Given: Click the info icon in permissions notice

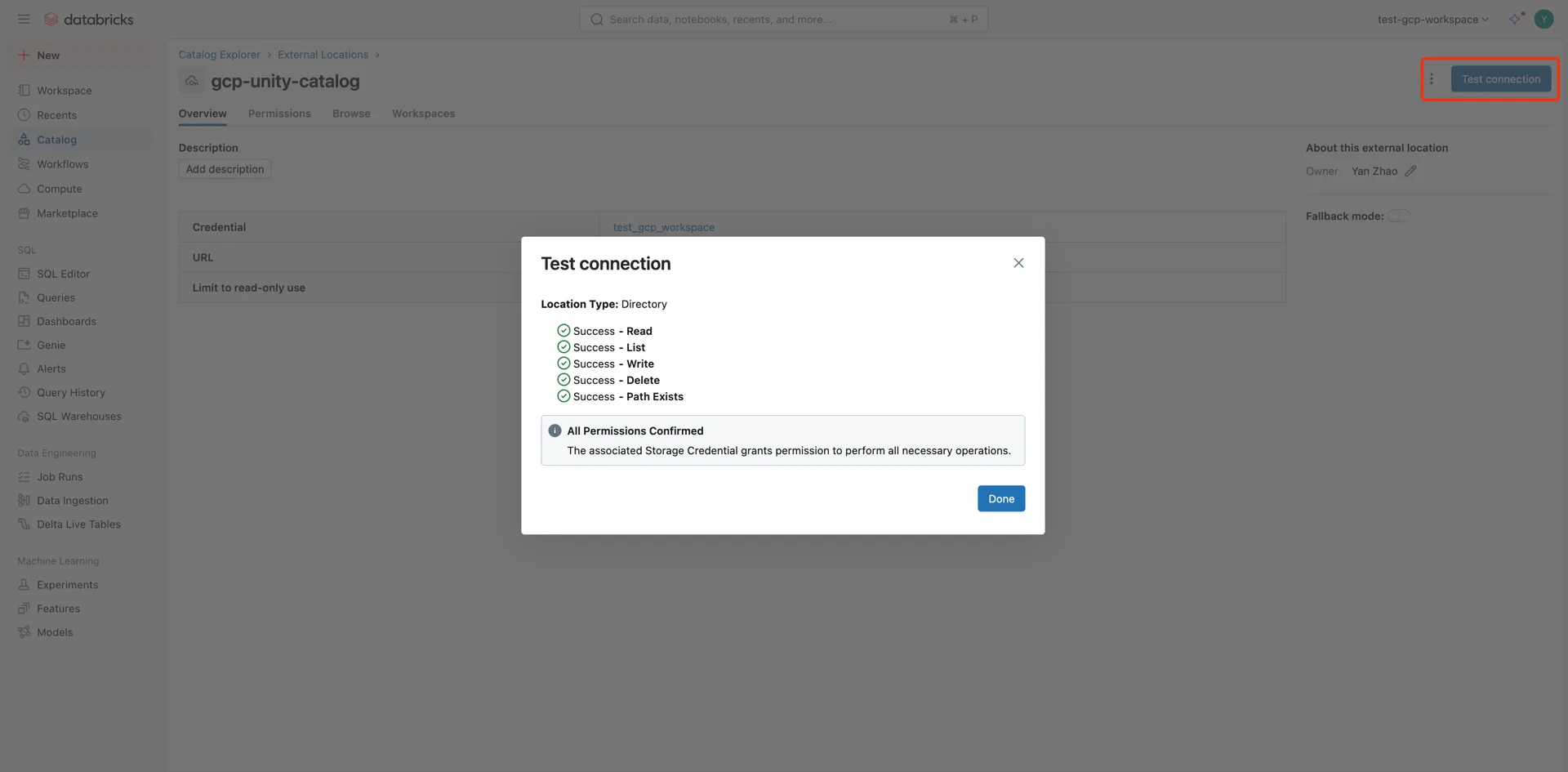Looking at the screenshot, I should (555, 431).
